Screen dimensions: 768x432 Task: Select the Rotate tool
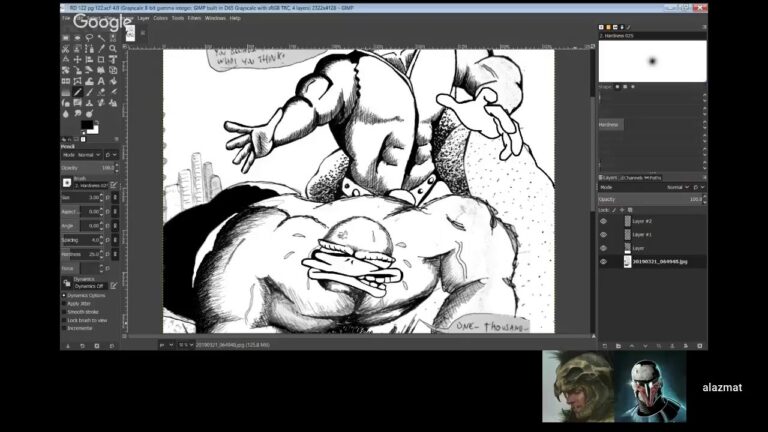click(x=66, y=70)
